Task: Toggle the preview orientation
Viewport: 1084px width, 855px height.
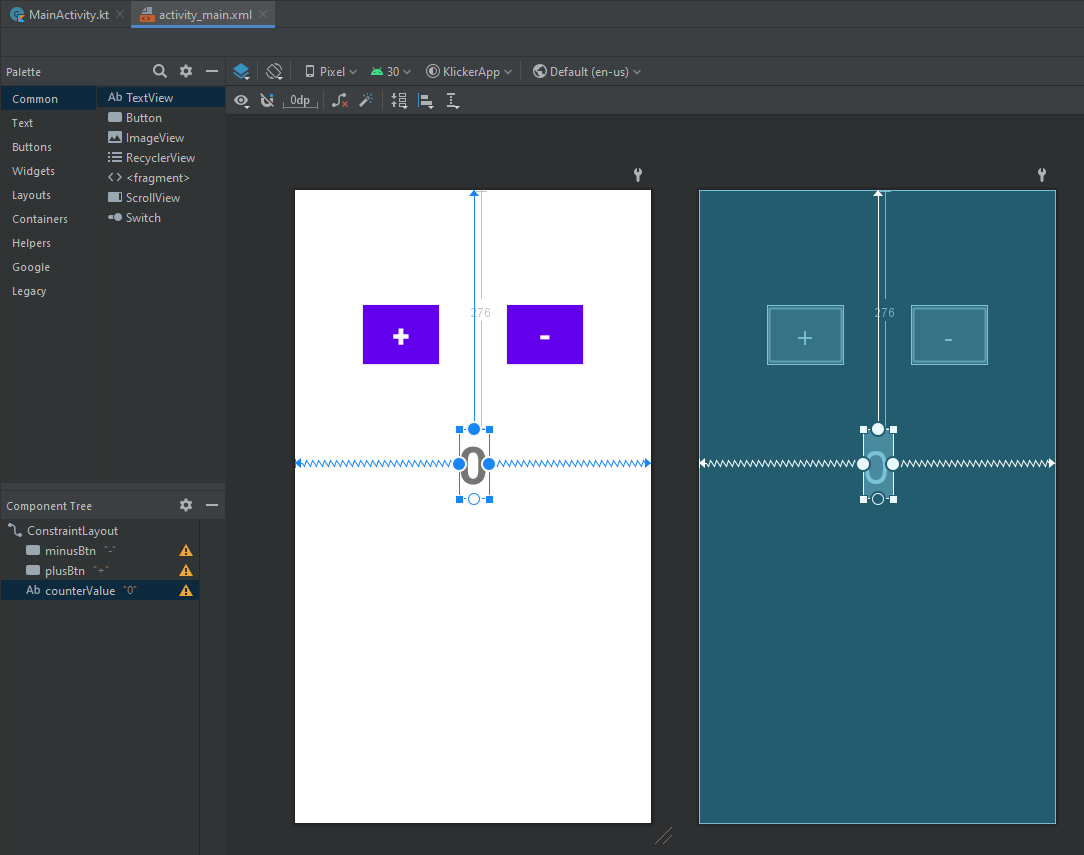Action: pos(274,71)
